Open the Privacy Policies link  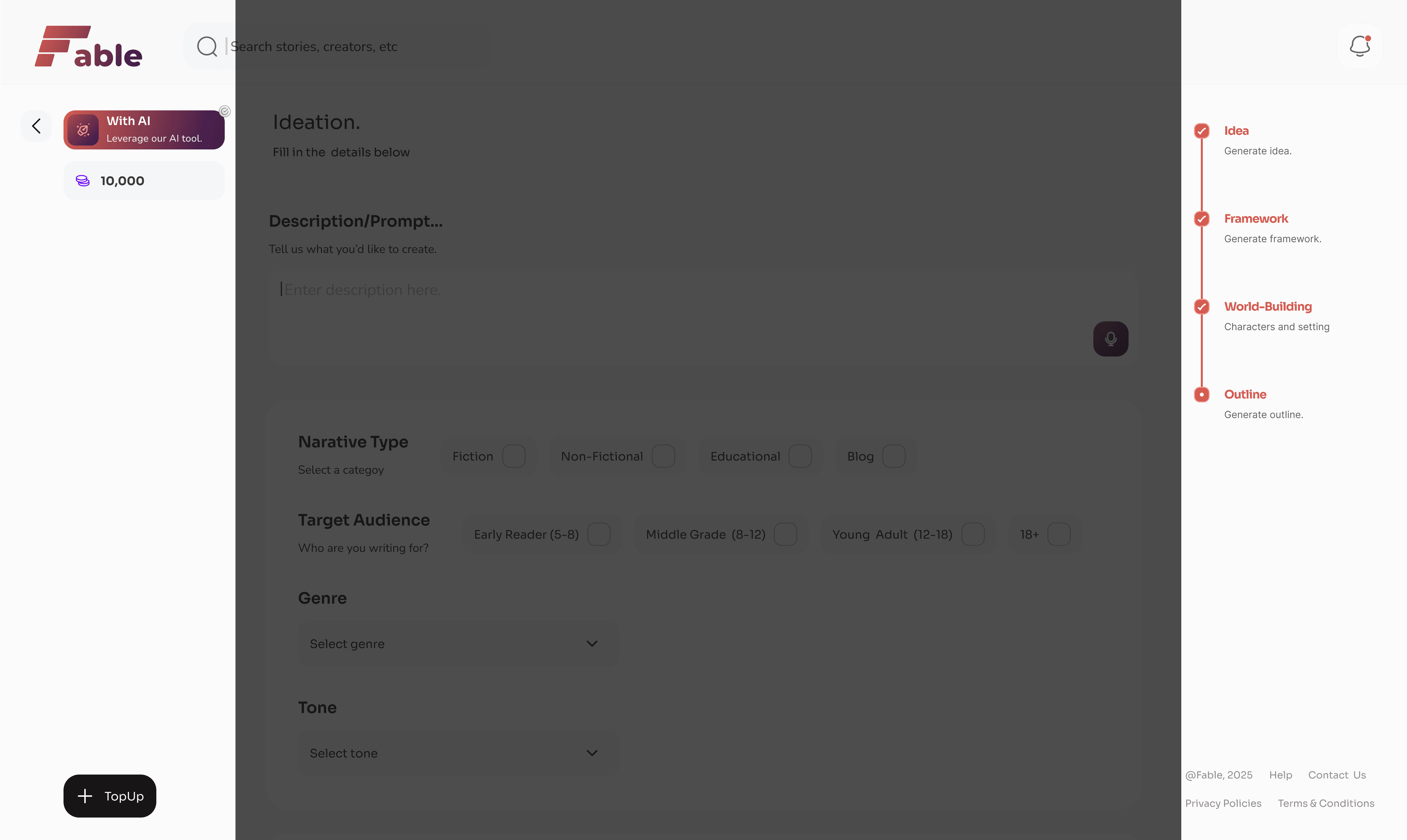click(x=1223, y=803)
